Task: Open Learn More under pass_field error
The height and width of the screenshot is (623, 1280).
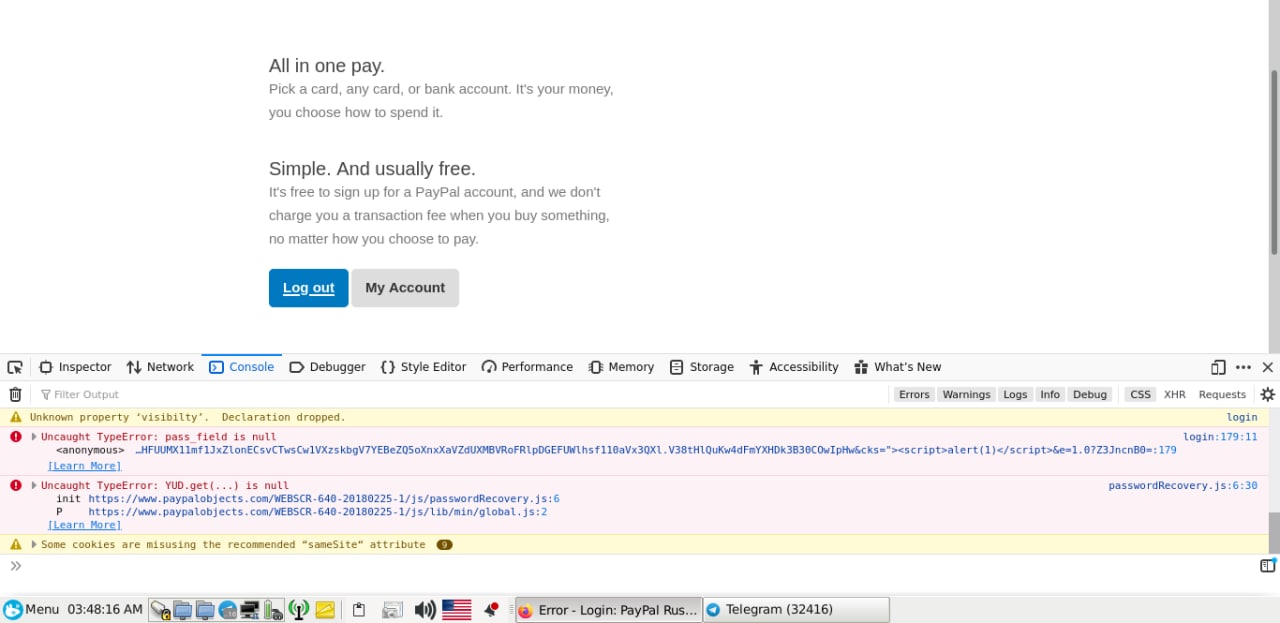Action: [84, 466]
